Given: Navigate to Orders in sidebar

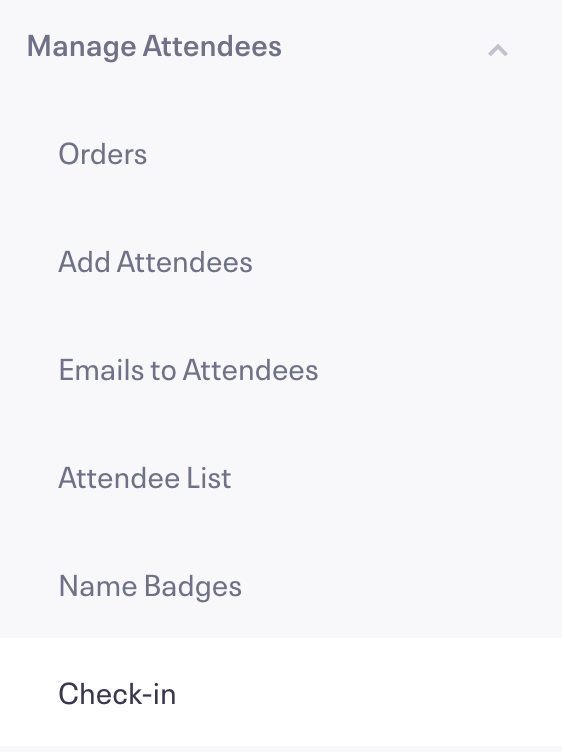Looking at the screenshot, I should [x=103, y=154].
